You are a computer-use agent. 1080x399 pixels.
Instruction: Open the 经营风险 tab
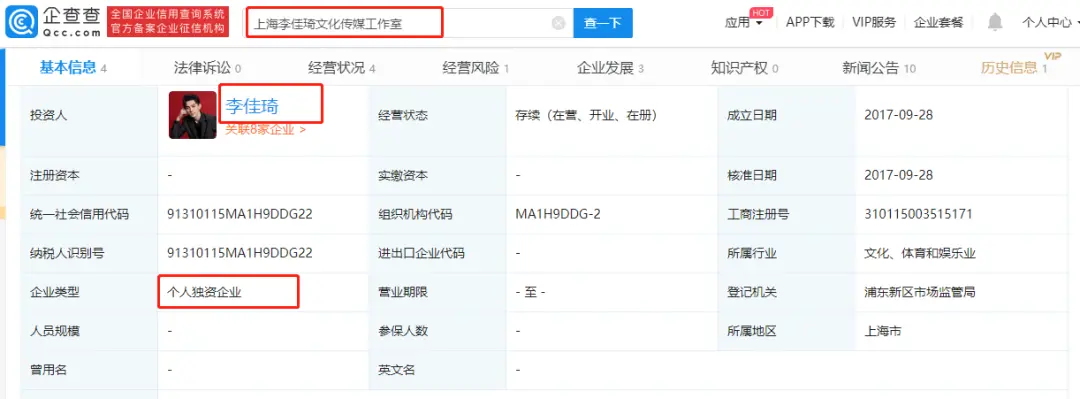pyautogui.click(x=475, y=68)
